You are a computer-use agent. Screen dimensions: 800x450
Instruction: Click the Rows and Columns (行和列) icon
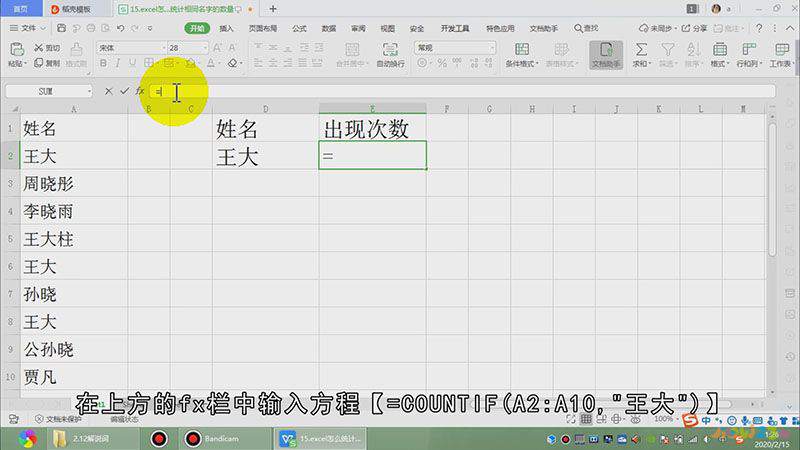(x=748, y=49)
